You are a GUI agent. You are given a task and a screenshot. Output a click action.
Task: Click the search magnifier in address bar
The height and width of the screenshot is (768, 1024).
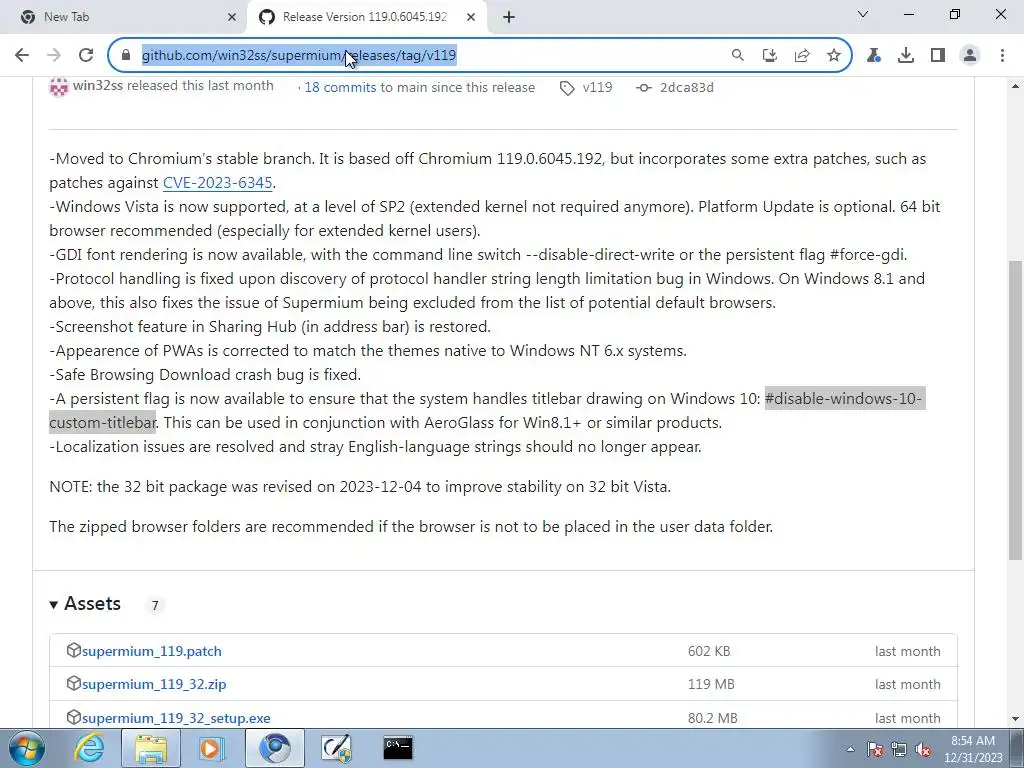(737, 56)
